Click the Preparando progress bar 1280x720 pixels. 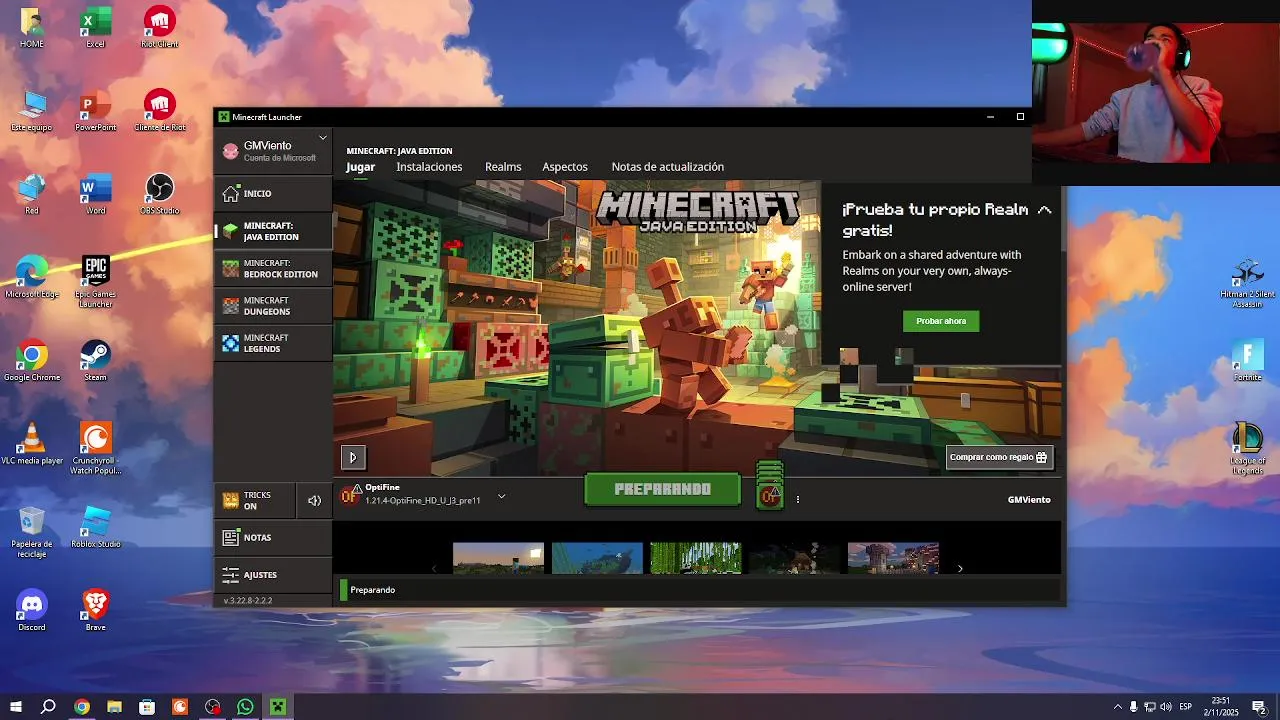tap(699, 590)
